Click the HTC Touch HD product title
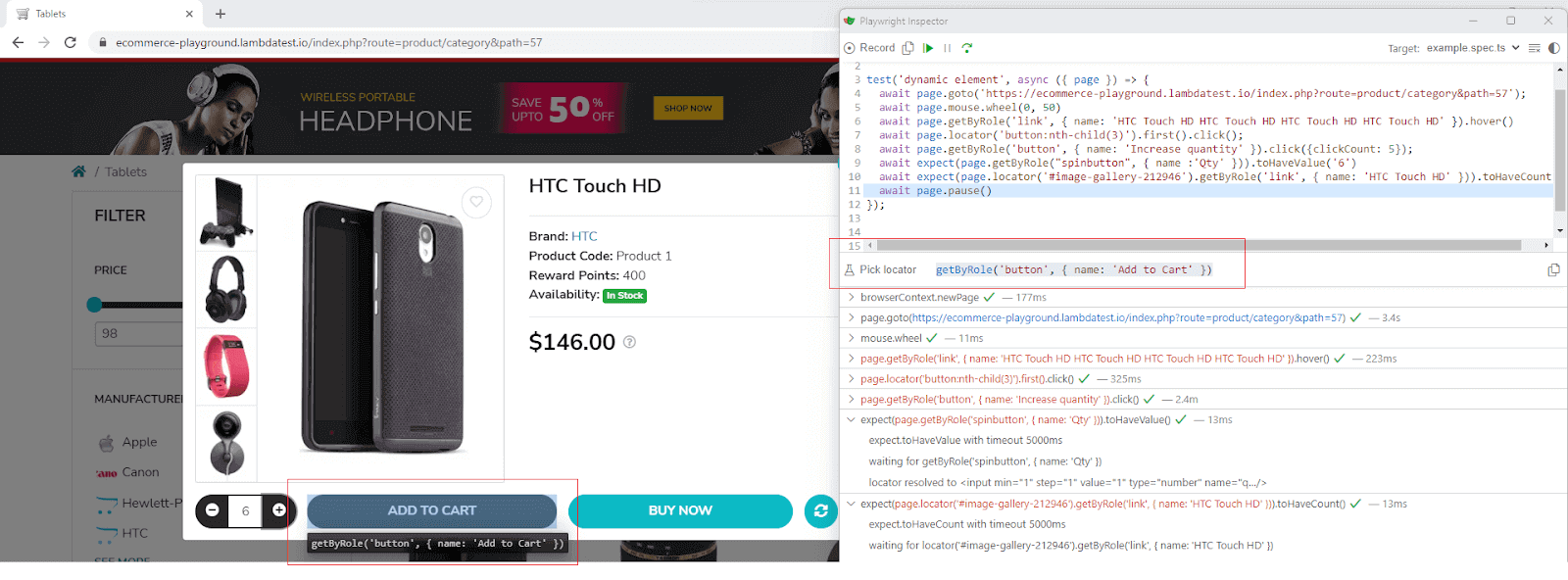1568x580 pixels. 595,186
